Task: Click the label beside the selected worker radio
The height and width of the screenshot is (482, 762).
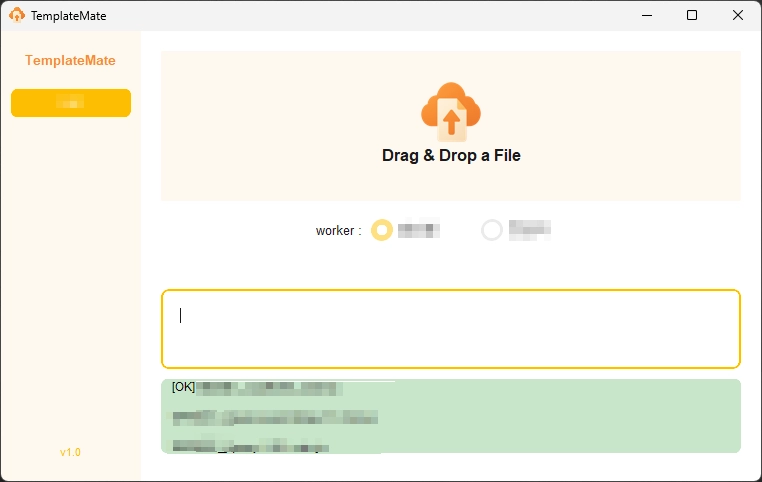Action: 419,230
